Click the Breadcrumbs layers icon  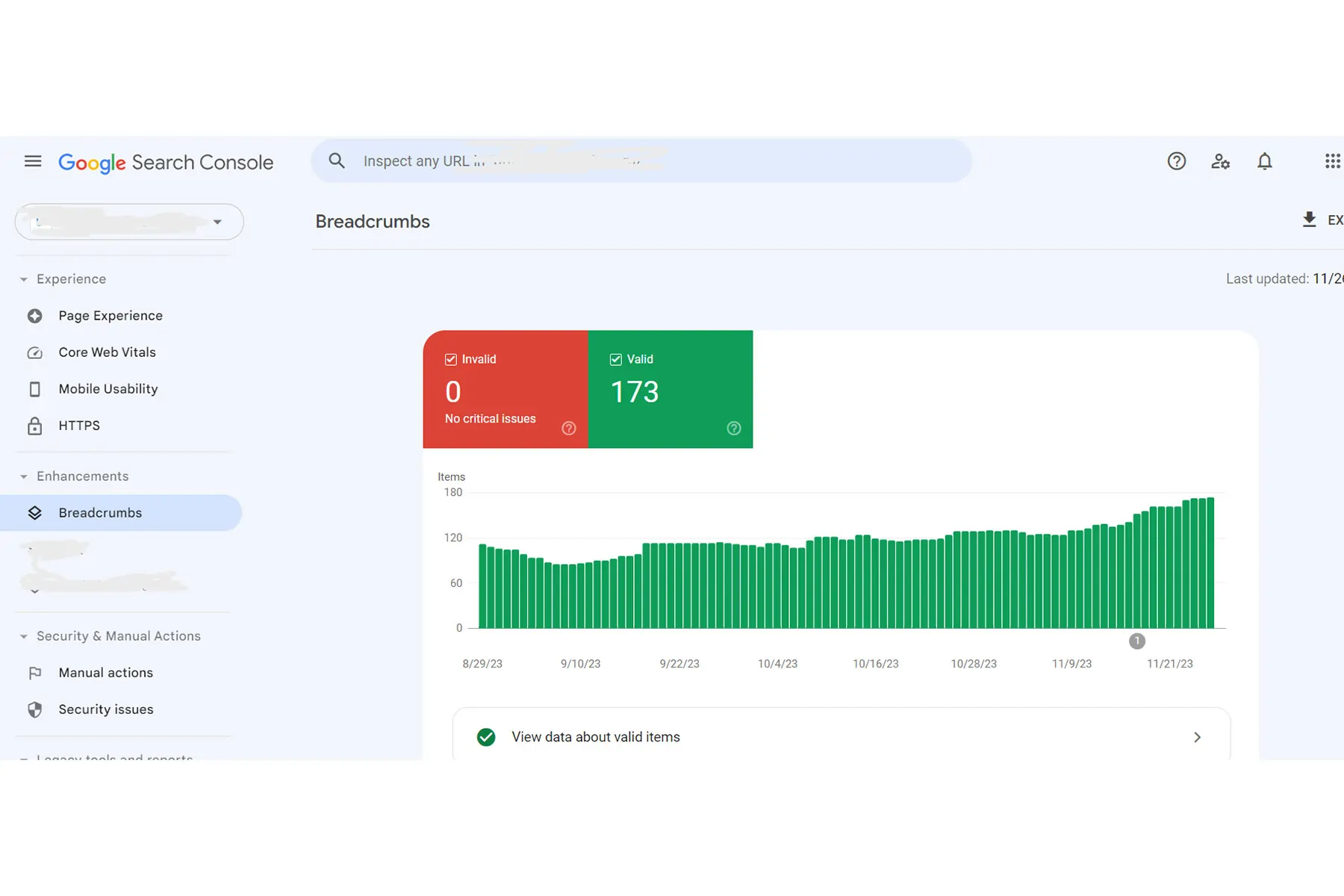pos(35,513)
